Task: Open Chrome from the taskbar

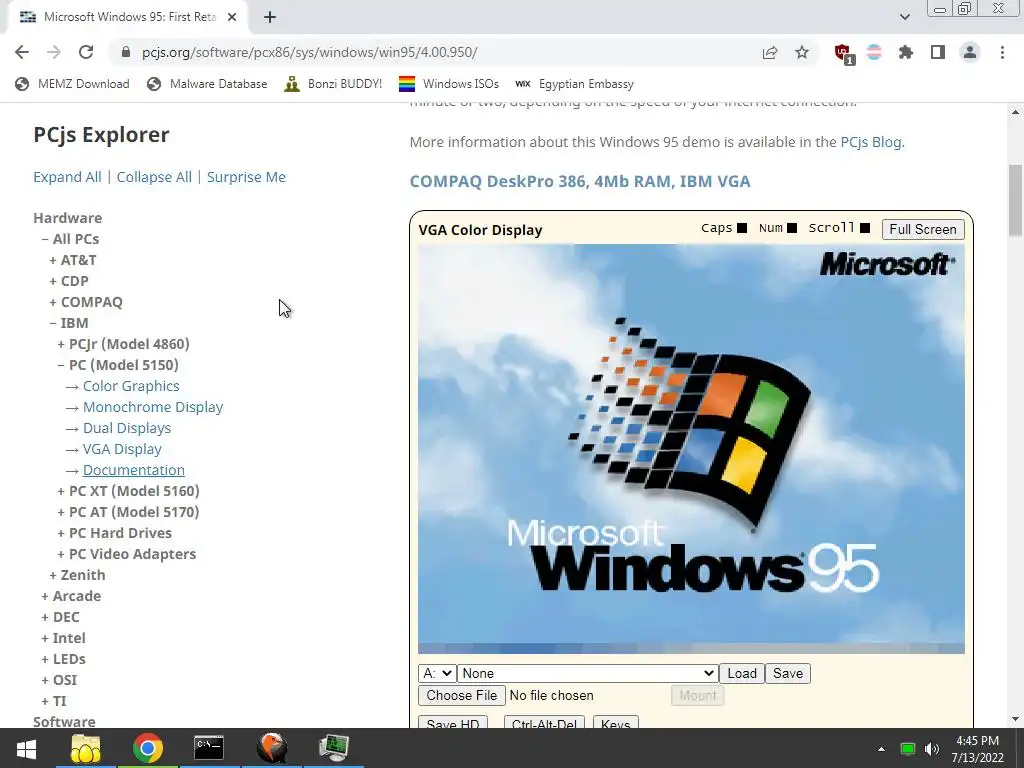Action: pos(148,748)
